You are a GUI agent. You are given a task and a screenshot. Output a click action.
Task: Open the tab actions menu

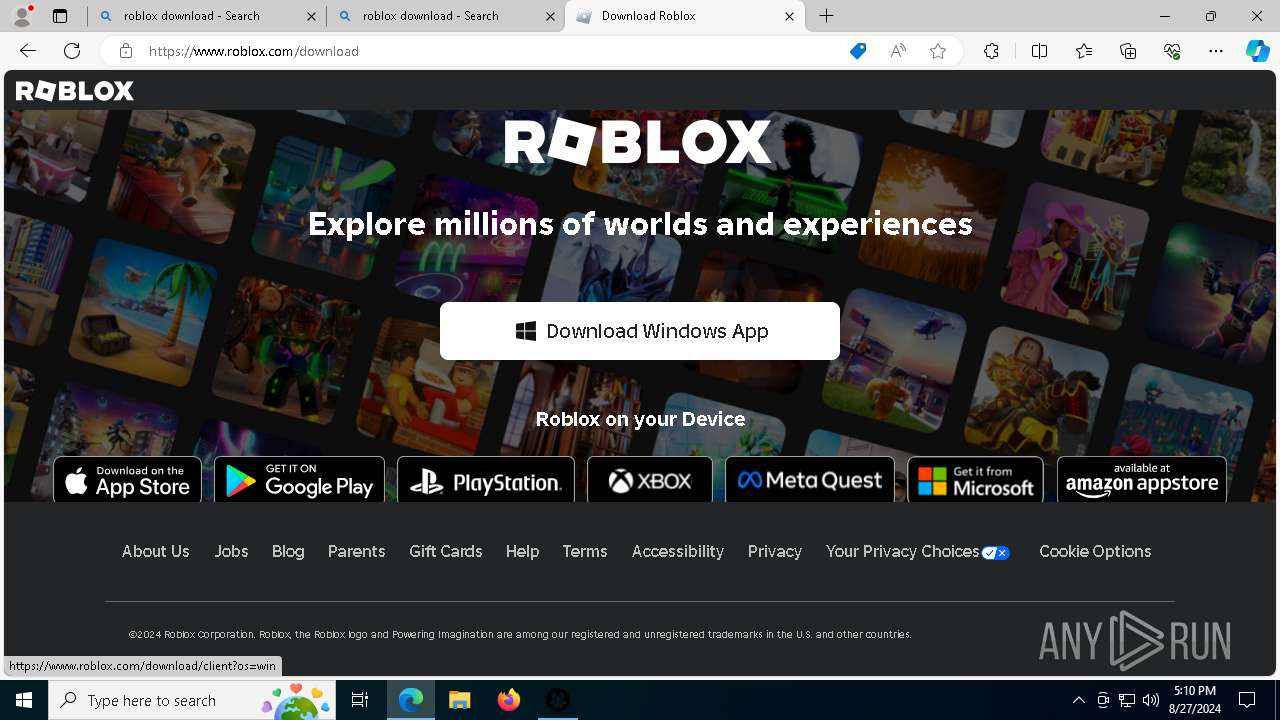point(60,16)
